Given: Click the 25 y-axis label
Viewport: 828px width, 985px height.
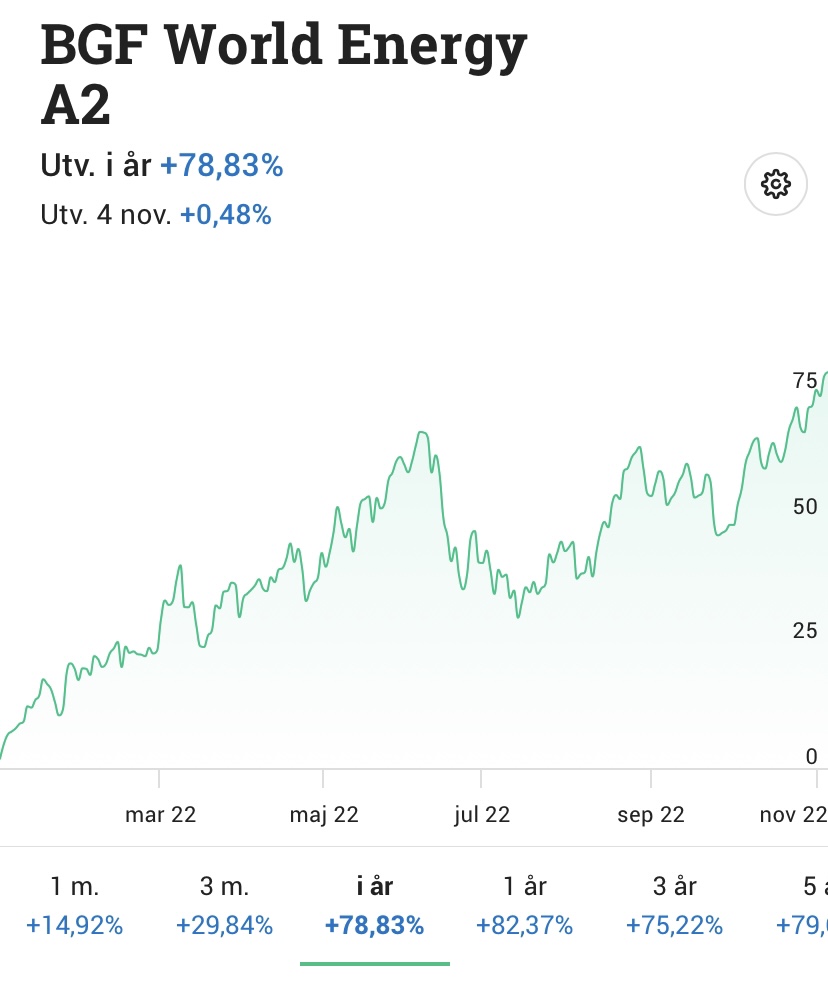Looking at the screenshot, I should click(x=805, y=631).
